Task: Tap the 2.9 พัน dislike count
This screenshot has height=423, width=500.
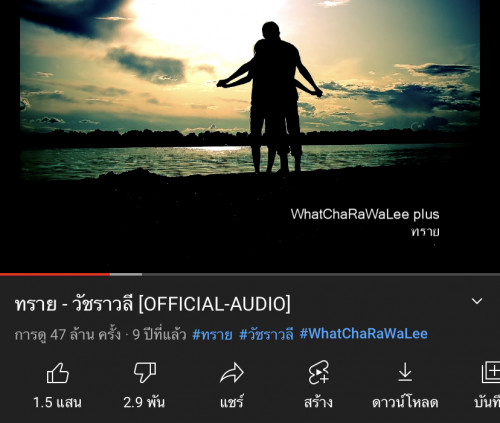Action: coord(144,402)
